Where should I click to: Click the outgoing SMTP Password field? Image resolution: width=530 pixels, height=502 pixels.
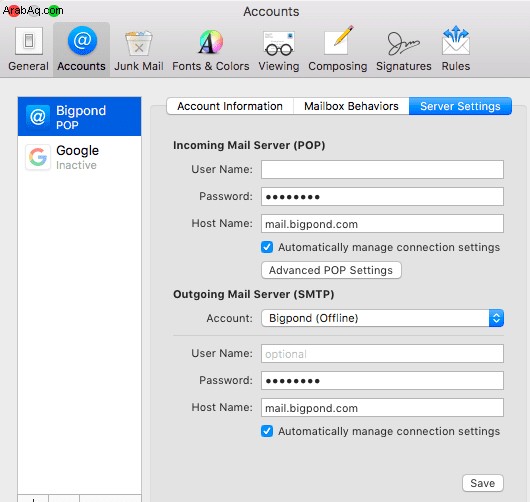tap(382, 381)
